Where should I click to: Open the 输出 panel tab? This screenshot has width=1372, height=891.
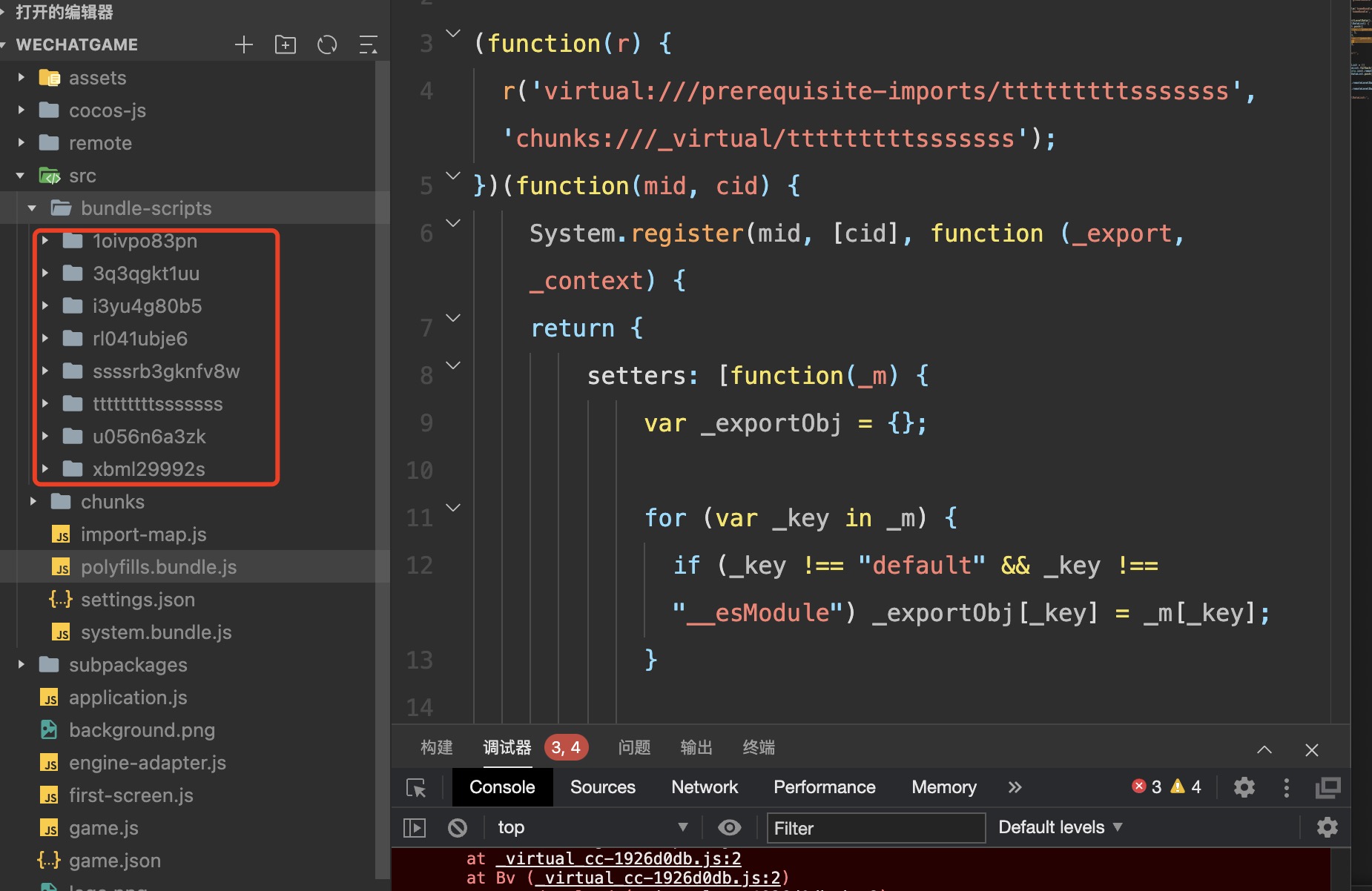[x=697, y=747]
